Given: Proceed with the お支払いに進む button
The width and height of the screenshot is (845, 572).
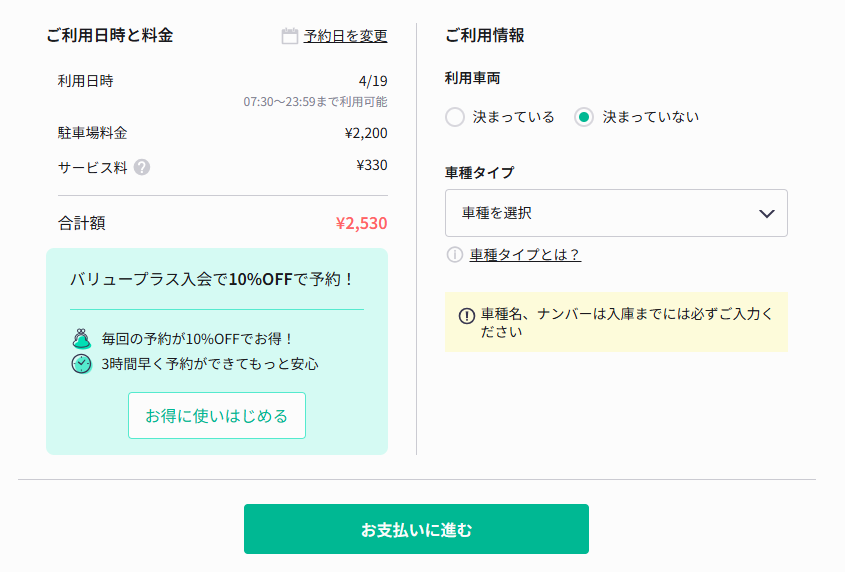Looking at the screenshot, I should click(x=416, y=529).
